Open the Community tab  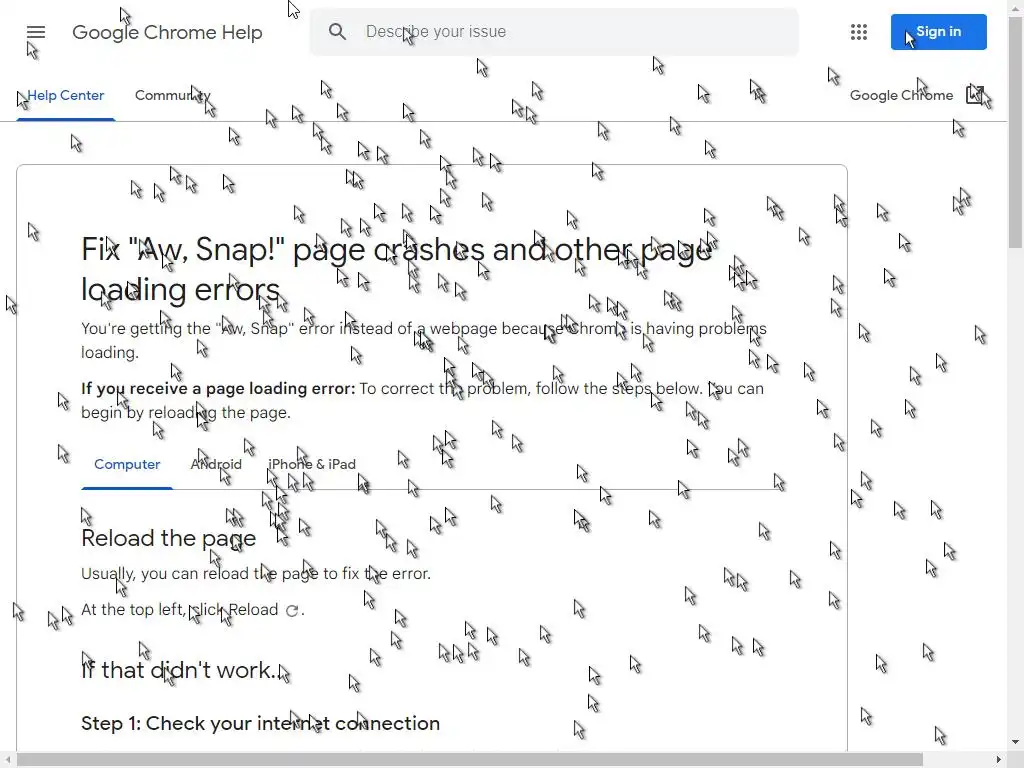(172, 95)
